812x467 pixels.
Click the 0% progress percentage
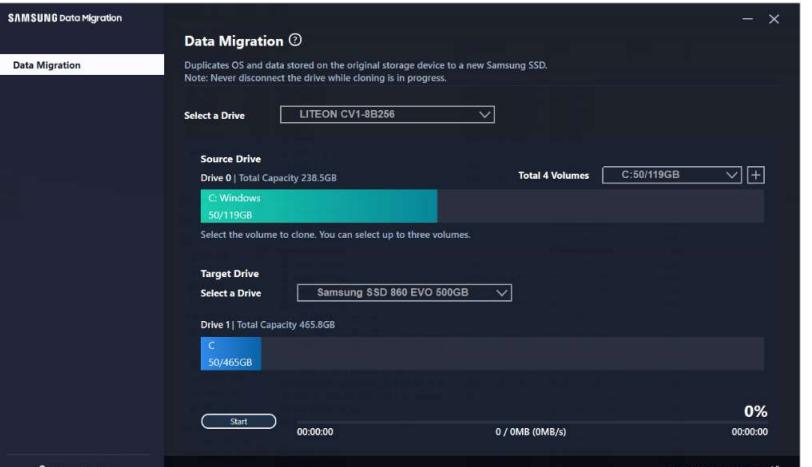pyautogui.click(x=756, y=411)
